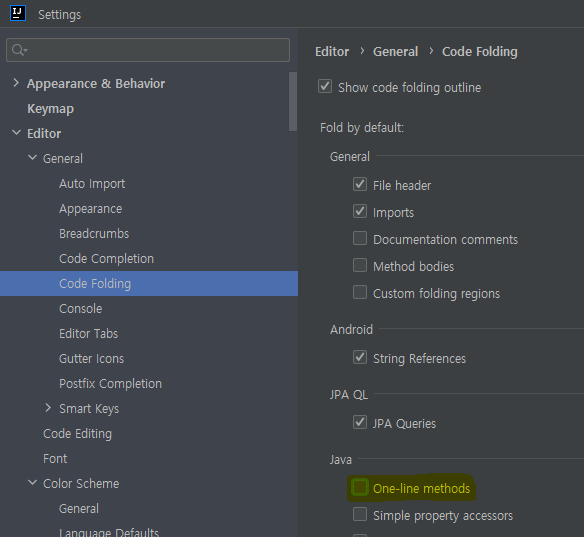Enable Custom folding regions

360,292
